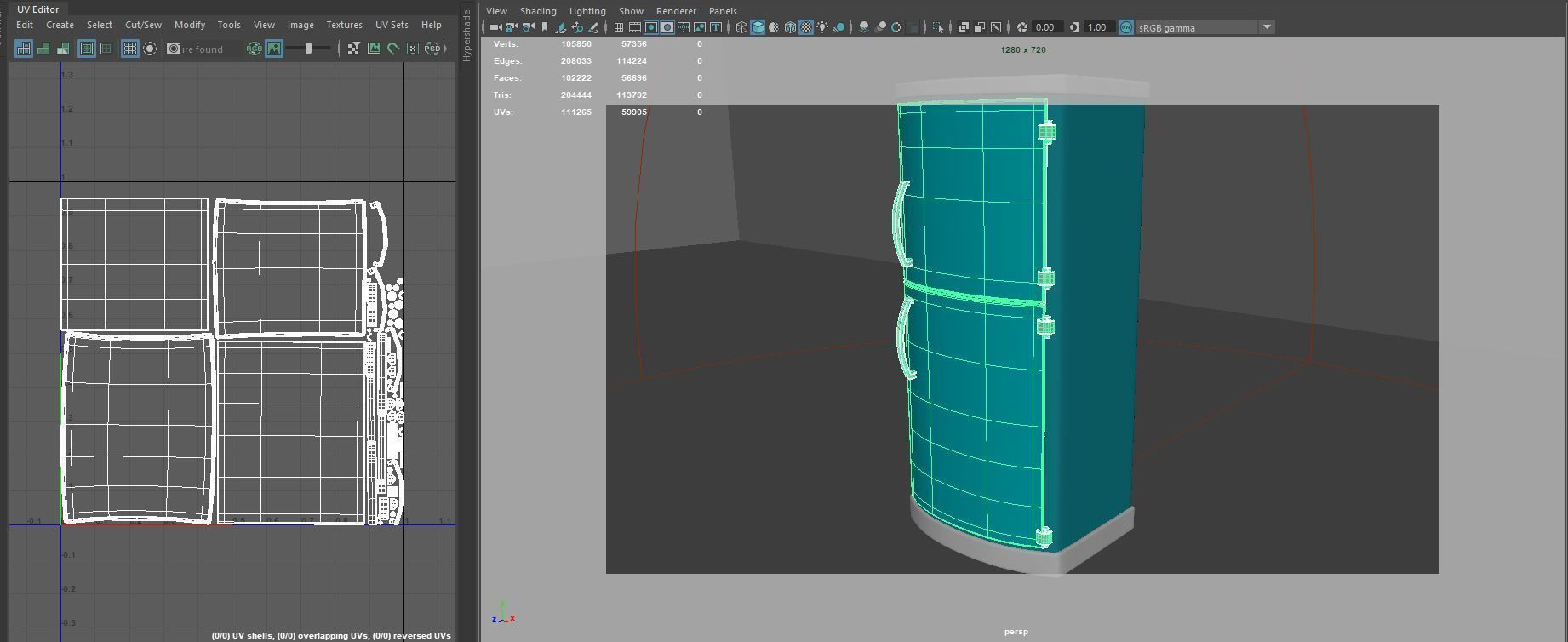This screenshot has height=642, width=1568.
Task: Toggle Isolate Select icon in viewport
Action: 938,27
